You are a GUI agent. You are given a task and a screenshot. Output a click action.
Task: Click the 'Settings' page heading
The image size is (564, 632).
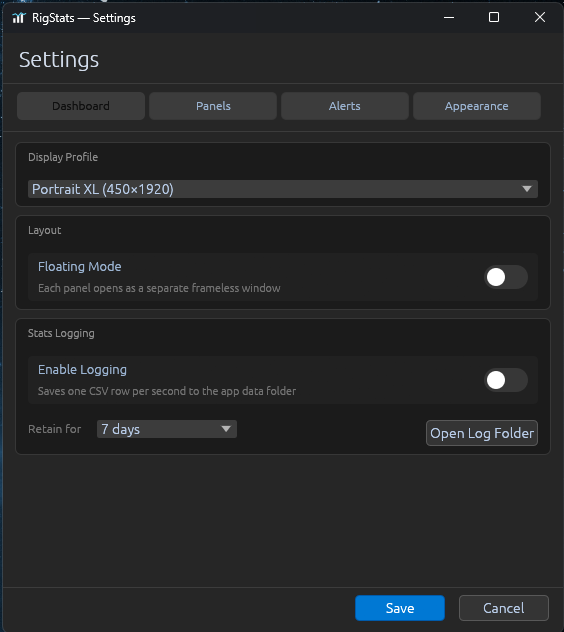pyautogui.click(x=59, y=60)
